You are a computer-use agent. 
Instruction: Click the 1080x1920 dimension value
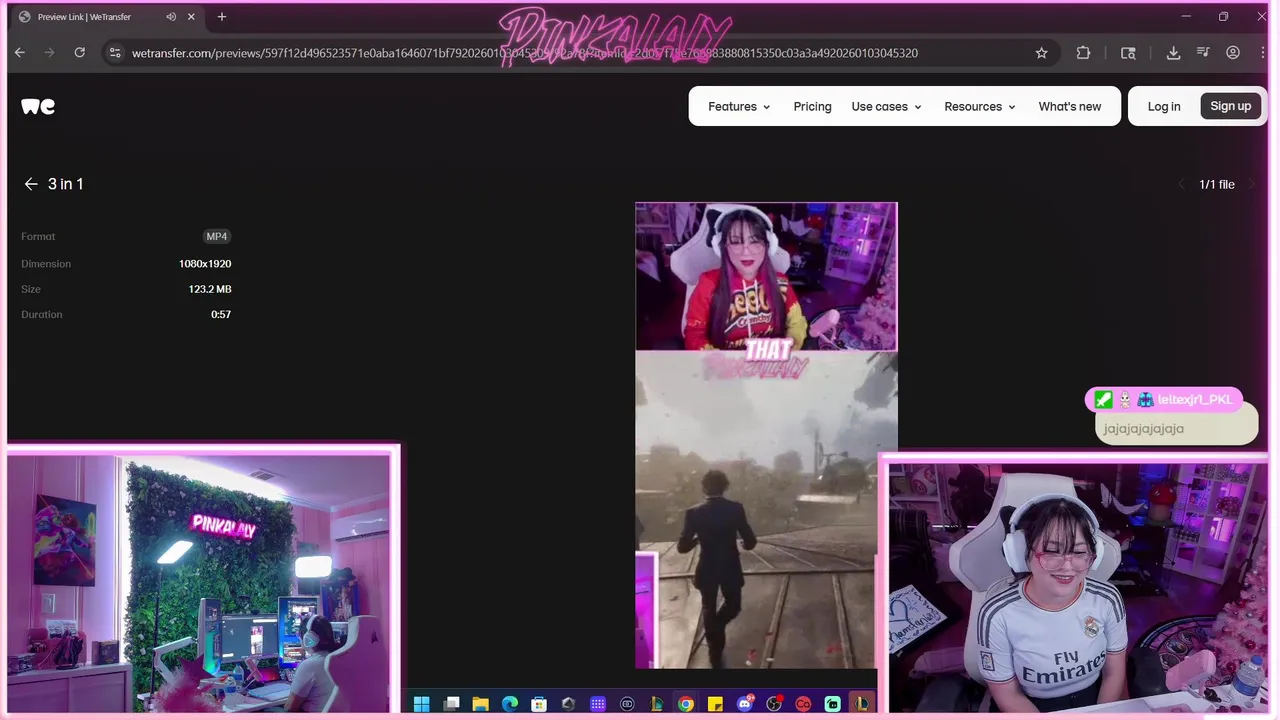pyautogui.click(x=205, y=264)
